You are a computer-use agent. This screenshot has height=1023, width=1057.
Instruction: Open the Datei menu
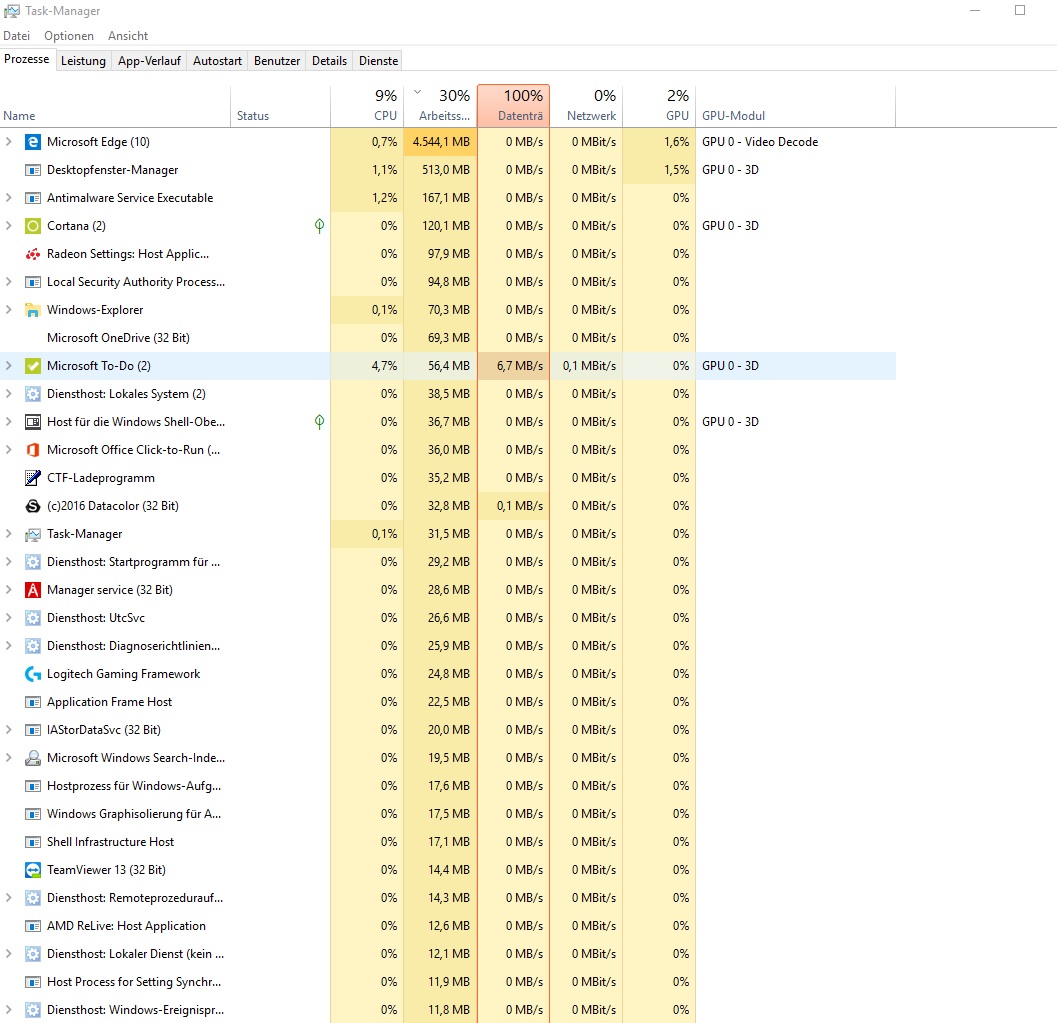pyautogui.click(x=16, y=35)
